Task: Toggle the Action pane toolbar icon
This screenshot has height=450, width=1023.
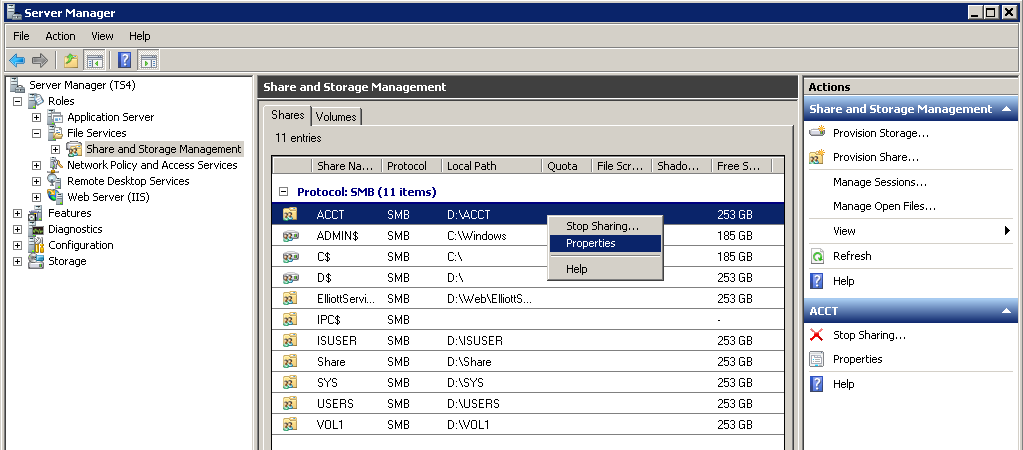Action: click(x=148, y=61)
